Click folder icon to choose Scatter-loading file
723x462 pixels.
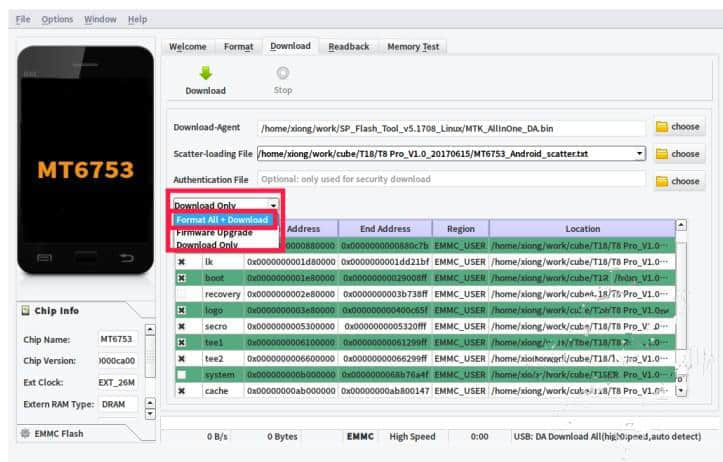point(662,154)
